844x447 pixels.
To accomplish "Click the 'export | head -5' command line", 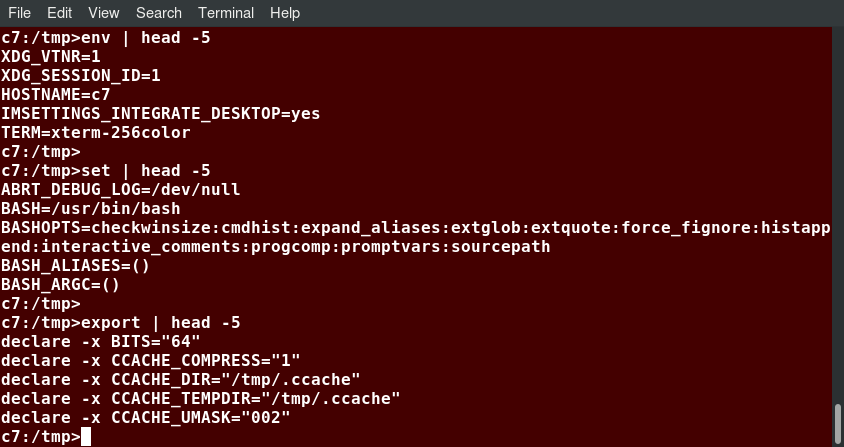I will point(121,323).
